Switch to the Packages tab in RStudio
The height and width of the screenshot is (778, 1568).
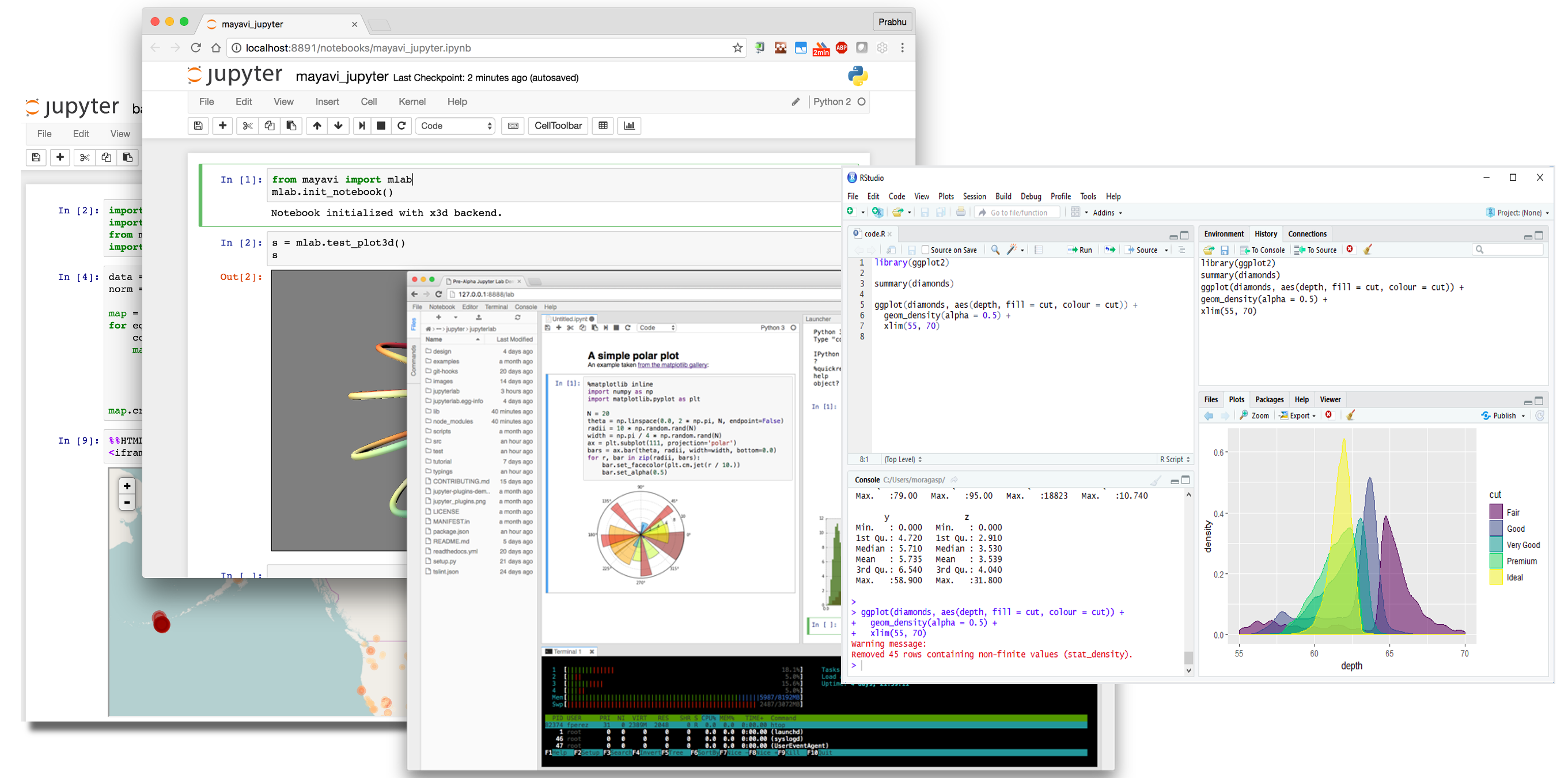click(1269, 400)
